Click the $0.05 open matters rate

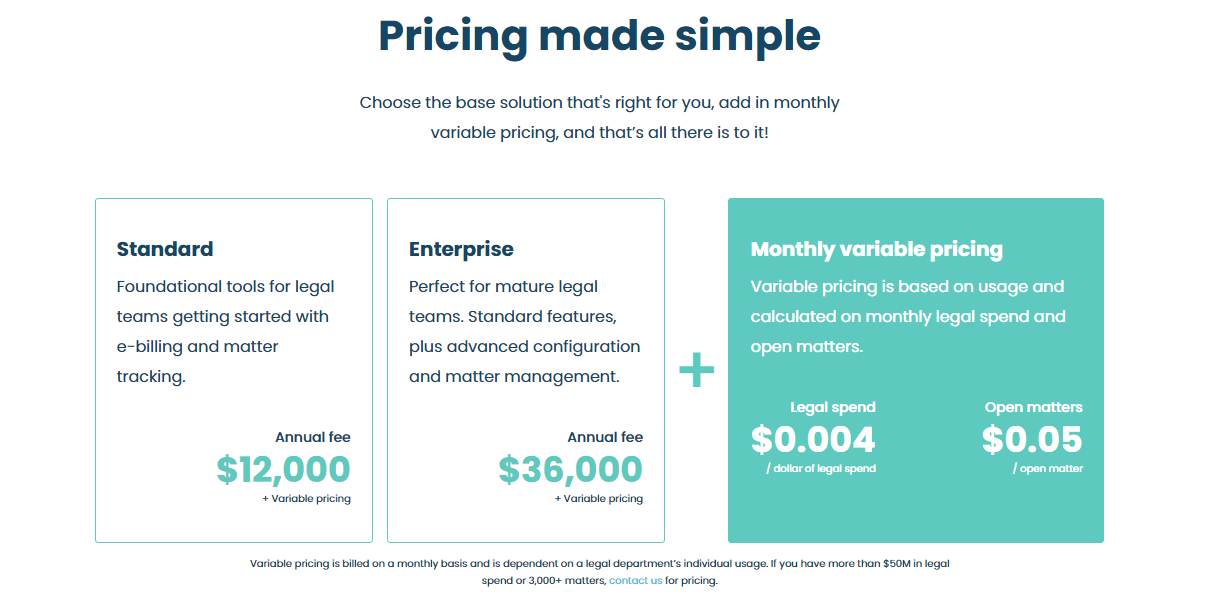click(1032, 439)
